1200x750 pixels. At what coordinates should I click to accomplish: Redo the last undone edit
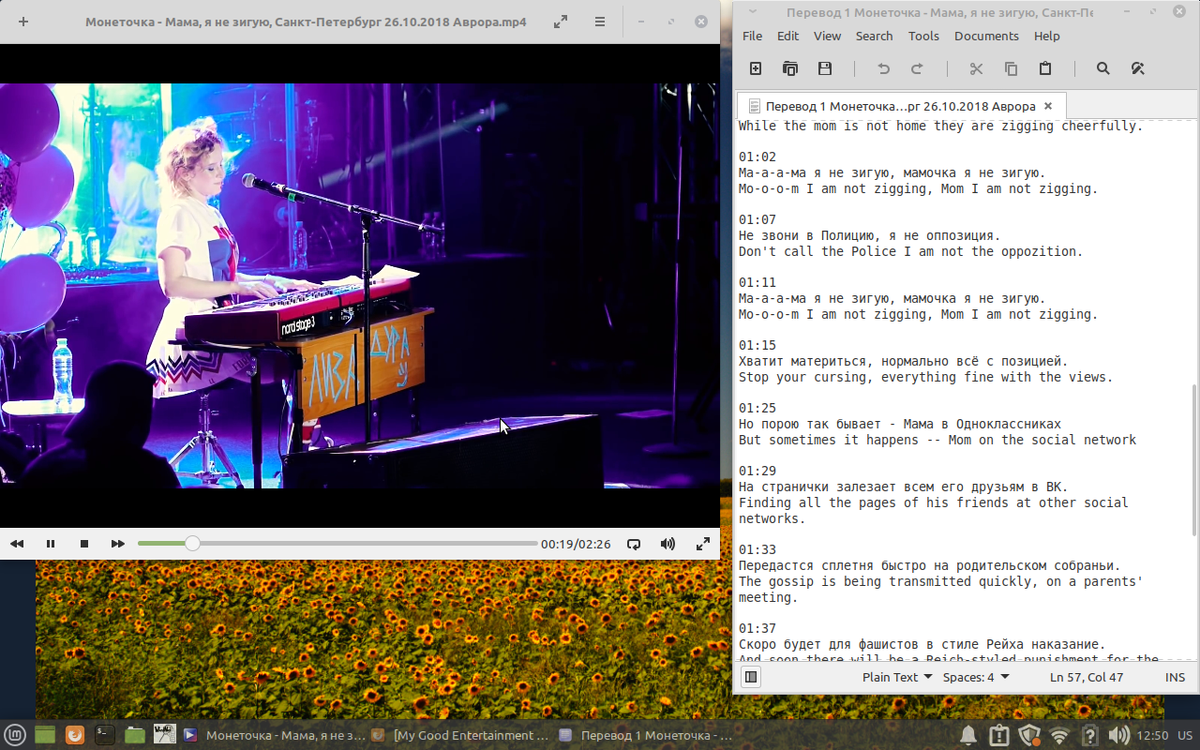[917, 69]
